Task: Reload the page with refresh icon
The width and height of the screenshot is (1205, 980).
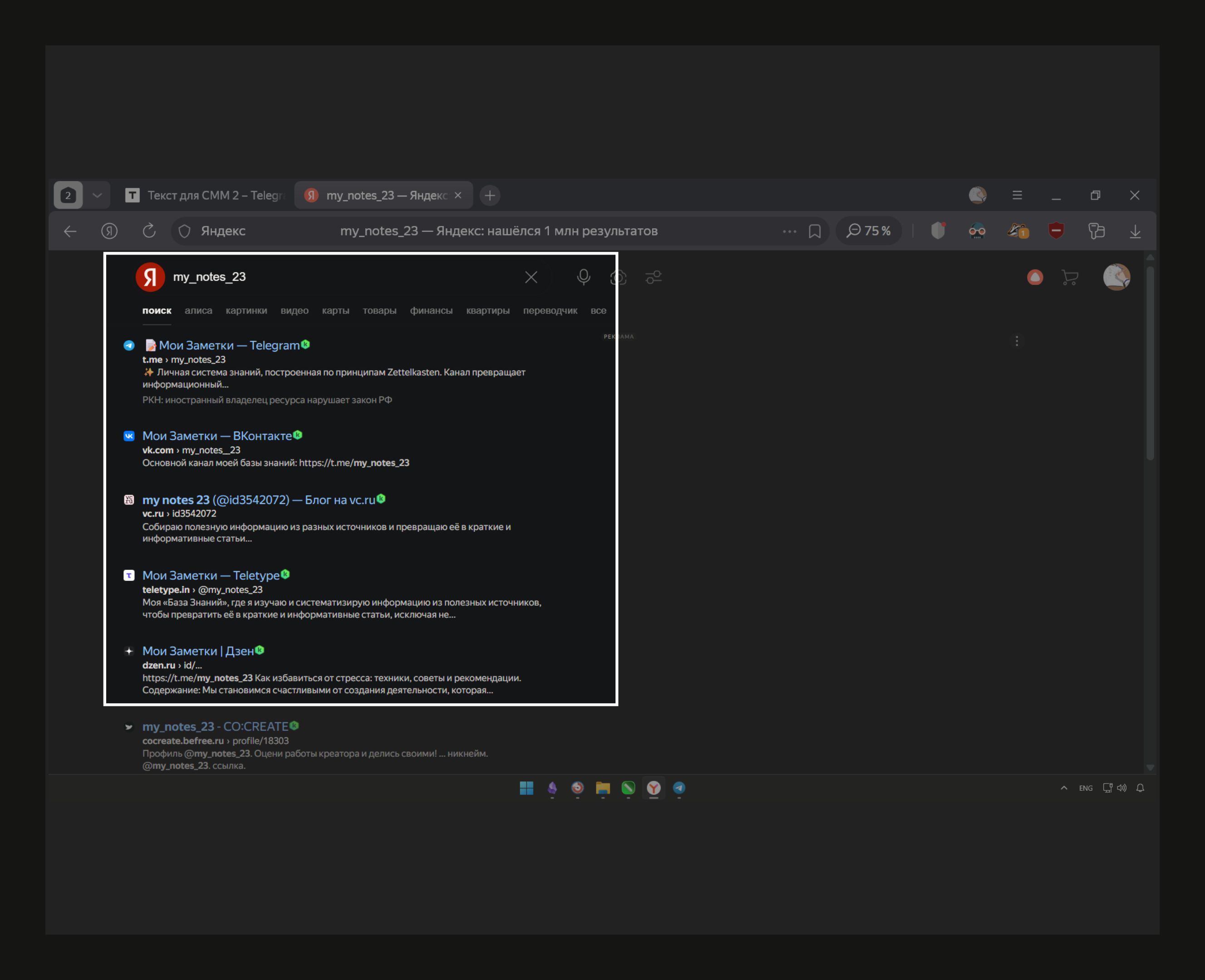Action: pos(149,231)
